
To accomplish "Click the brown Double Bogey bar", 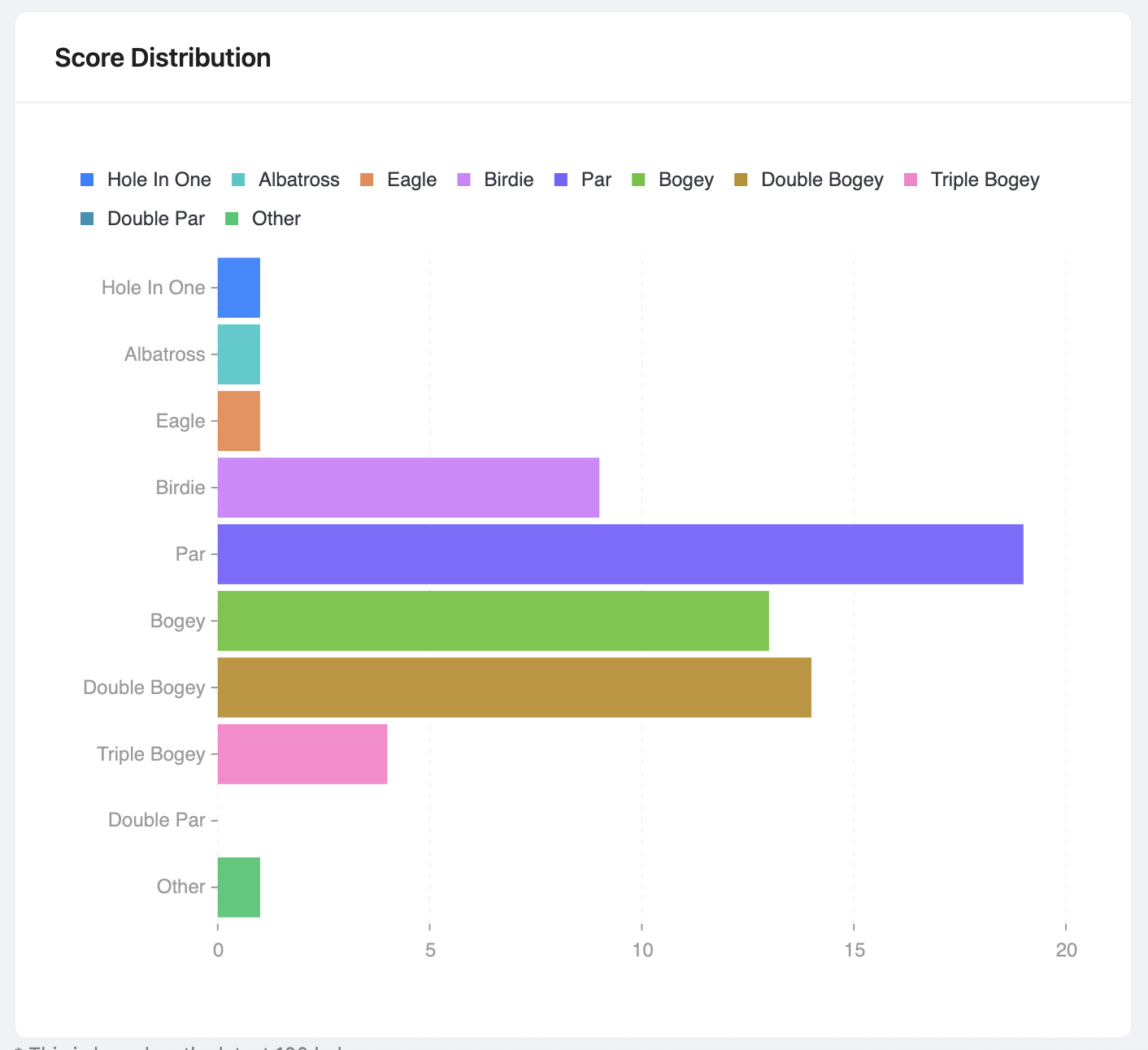I will pos(514,688).
